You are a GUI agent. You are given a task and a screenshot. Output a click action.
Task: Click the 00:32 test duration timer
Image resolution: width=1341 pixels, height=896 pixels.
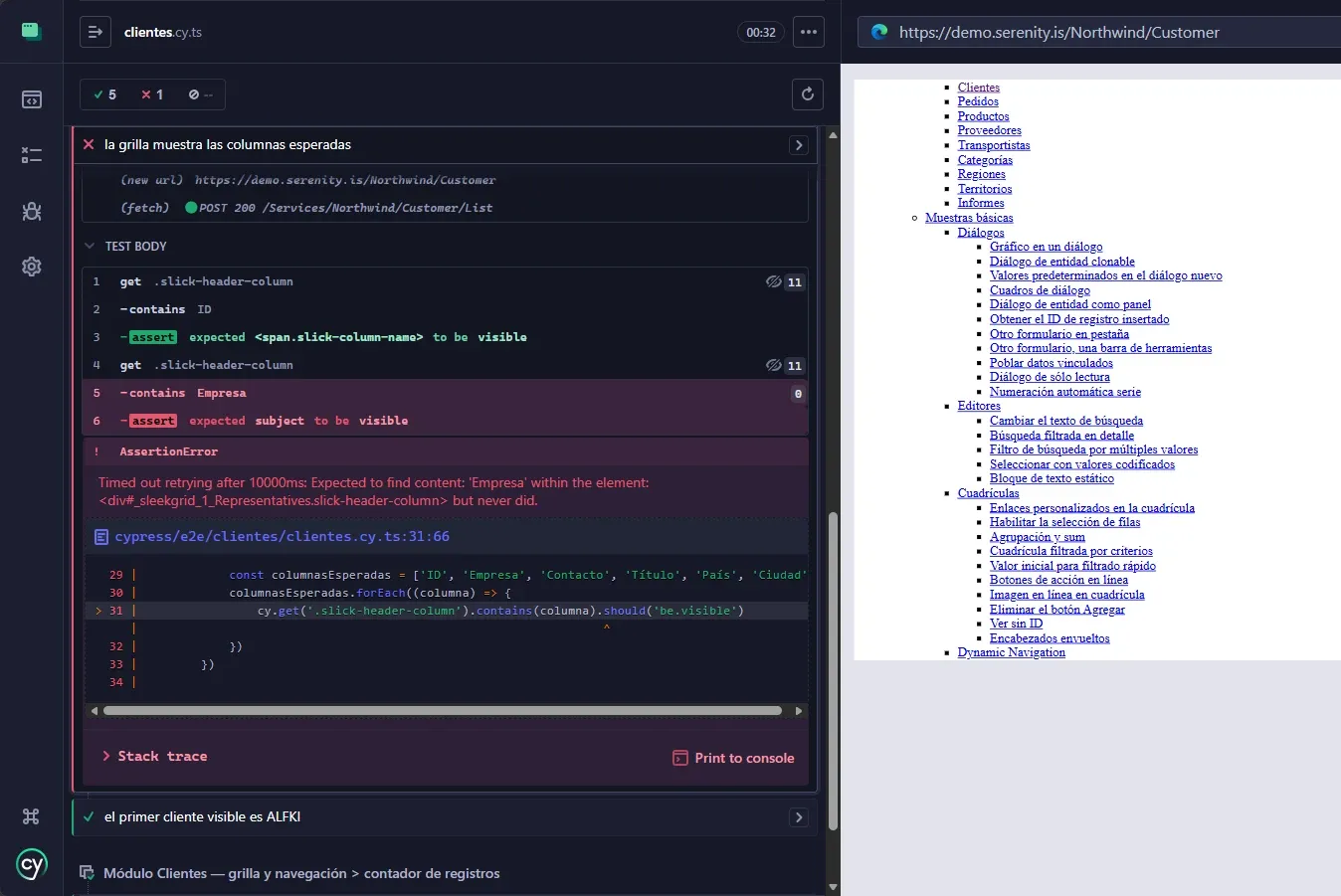coord(761,32)
